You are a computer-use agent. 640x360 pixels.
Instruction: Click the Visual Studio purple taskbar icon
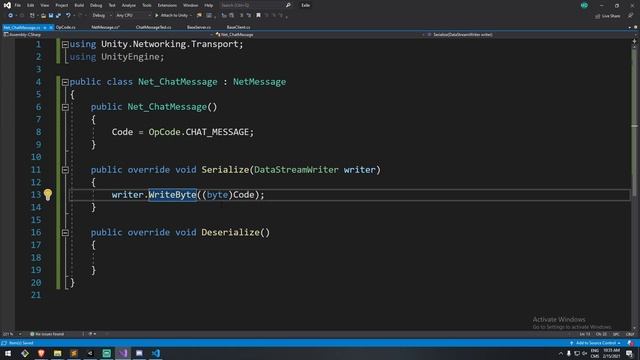pyautogui.click(x=123, y=353)
